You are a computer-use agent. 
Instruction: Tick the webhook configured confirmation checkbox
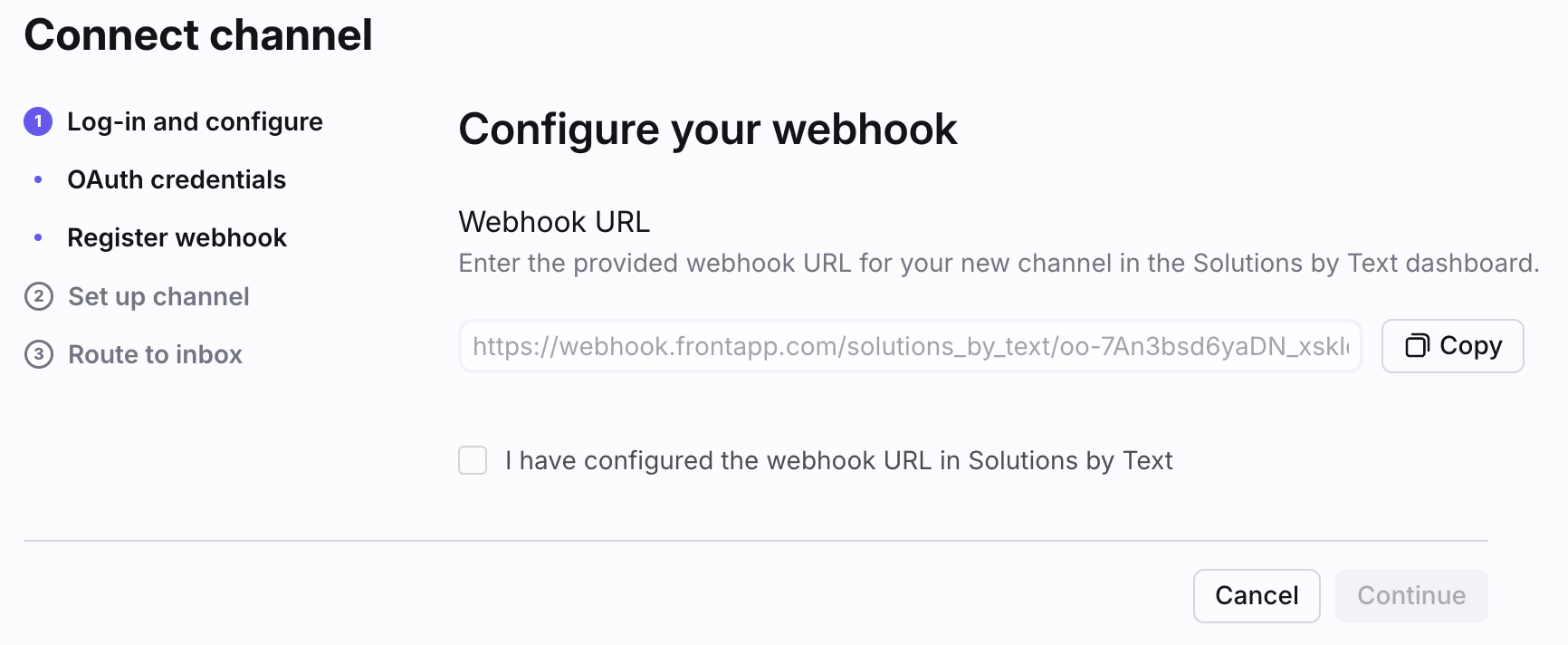click(473, 460)
